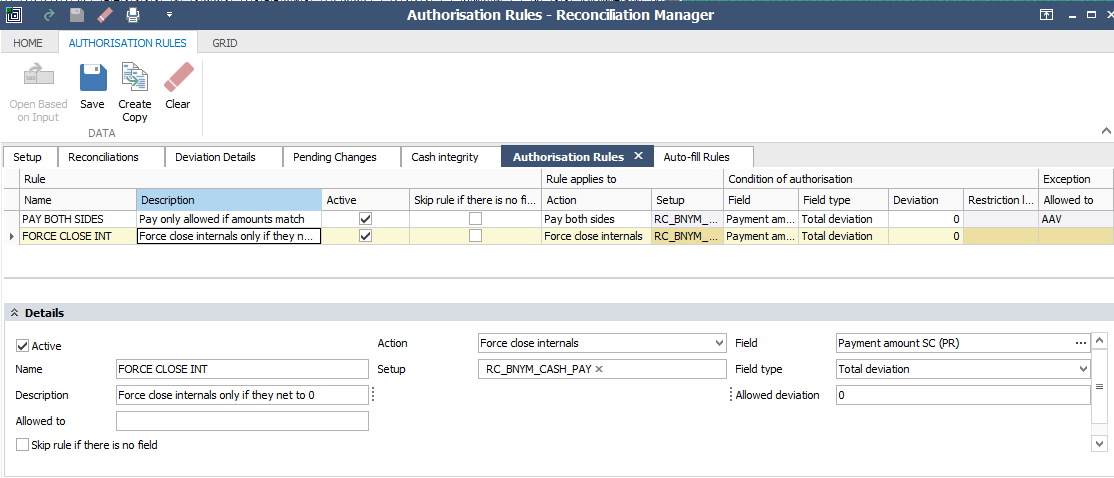
Task: Click the Name input field in Details
Action: [242, 369]
